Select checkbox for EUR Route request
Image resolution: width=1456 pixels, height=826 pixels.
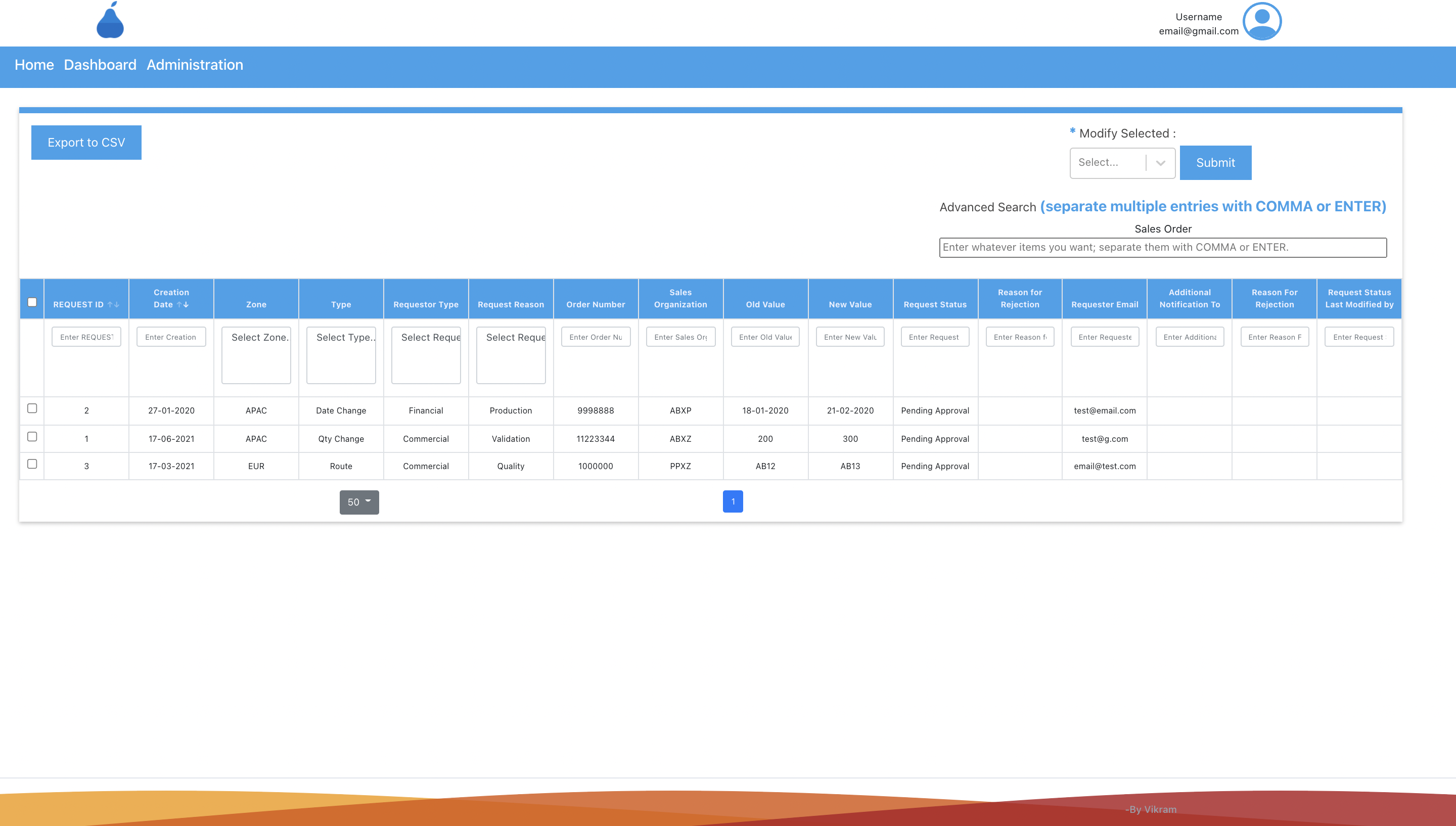coord(32,464)
